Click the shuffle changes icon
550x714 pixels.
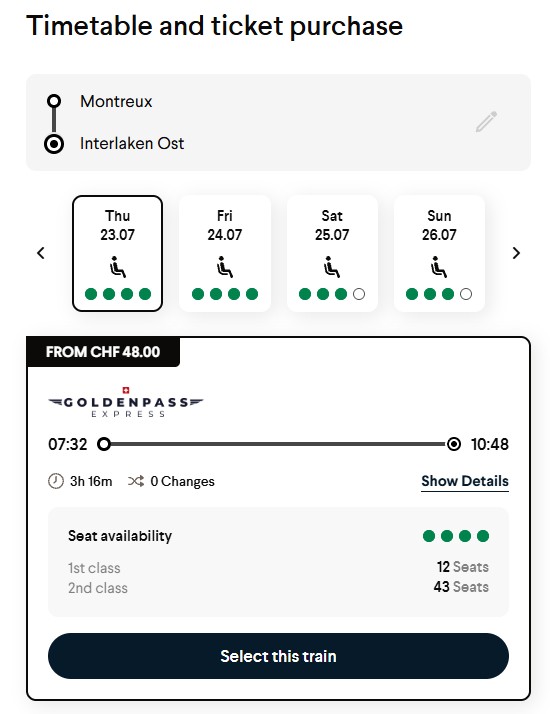pos(136,481)
